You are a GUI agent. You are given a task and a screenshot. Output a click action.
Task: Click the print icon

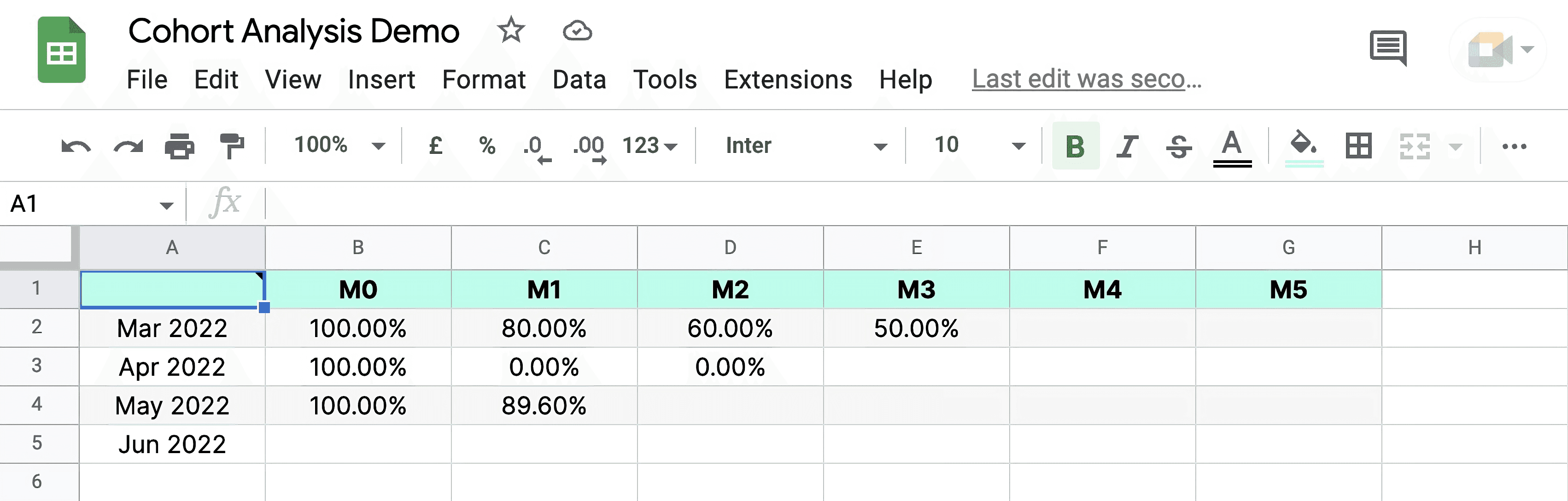pos(180,146)
